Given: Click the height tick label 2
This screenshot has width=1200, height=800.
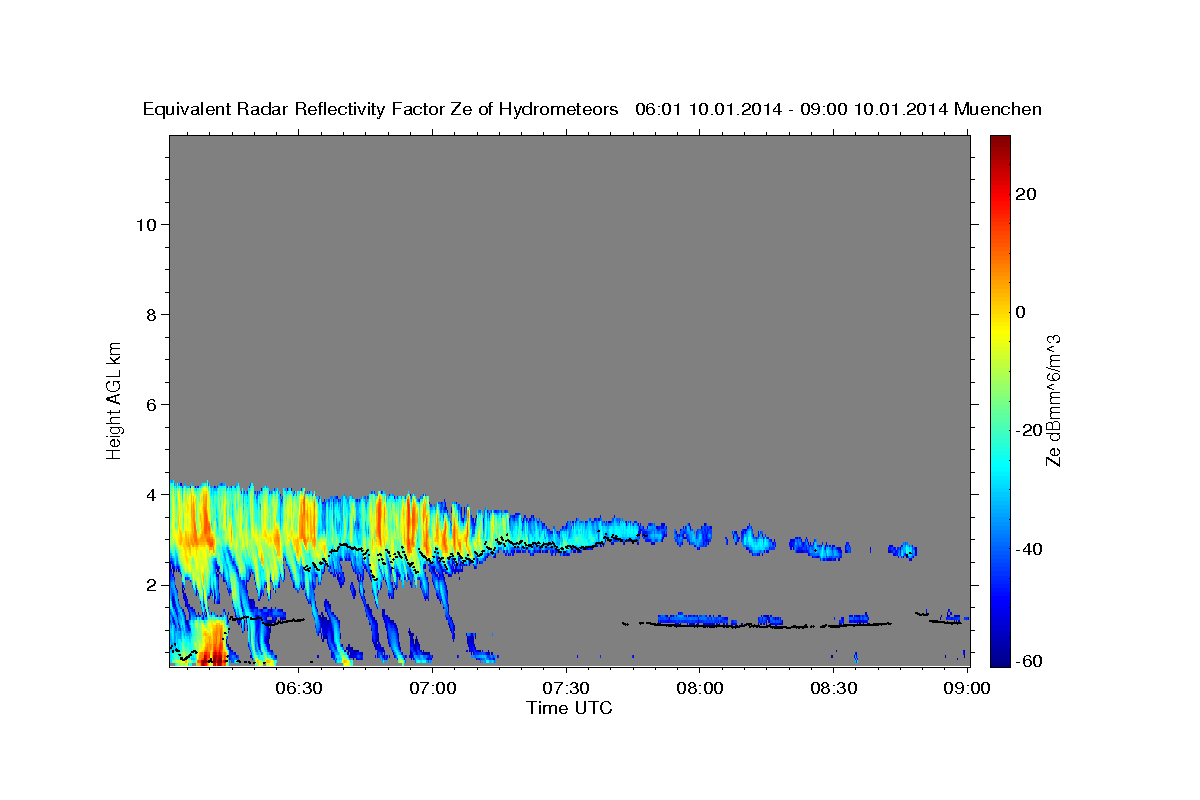Looking at the screenshot, I should (x=151, y=584).
